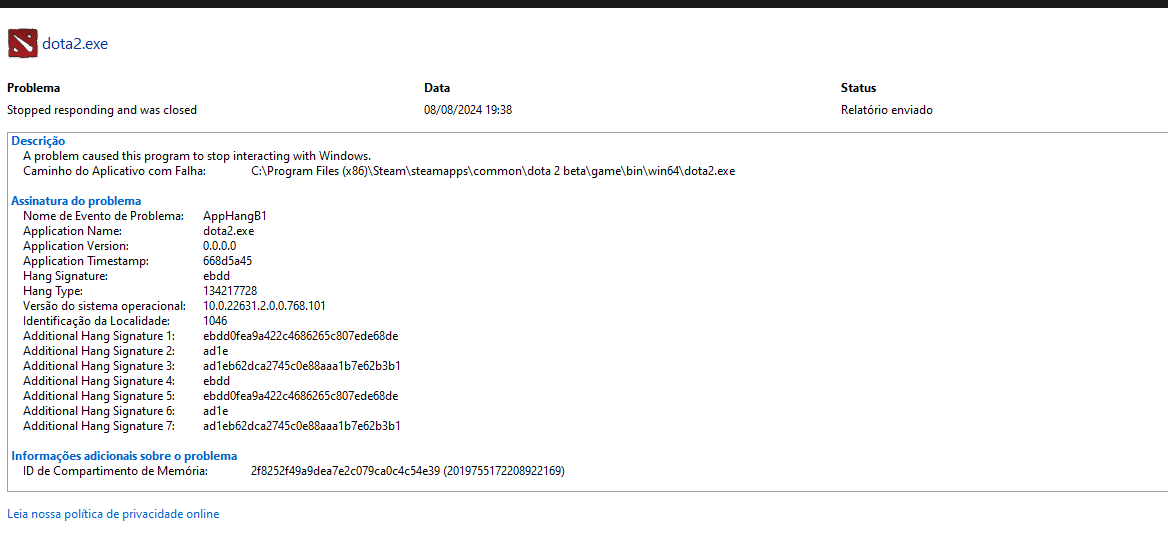Select the Additional Hang Signature 5 value
1168x543 pixels.
301,396
